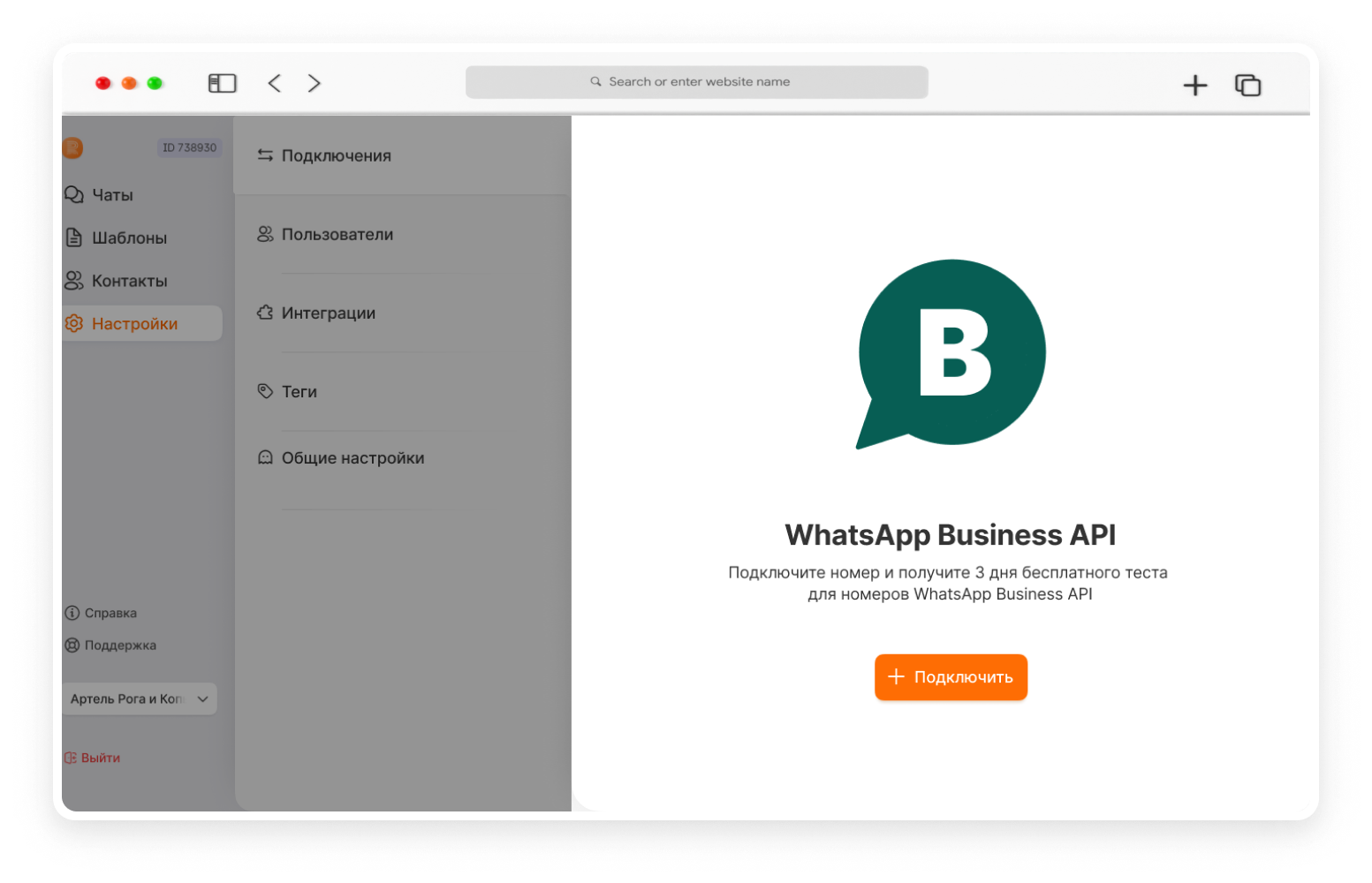Screen dimensions: 1372x883
Task: Click the green maximize window button
Action: coord(155,83)
